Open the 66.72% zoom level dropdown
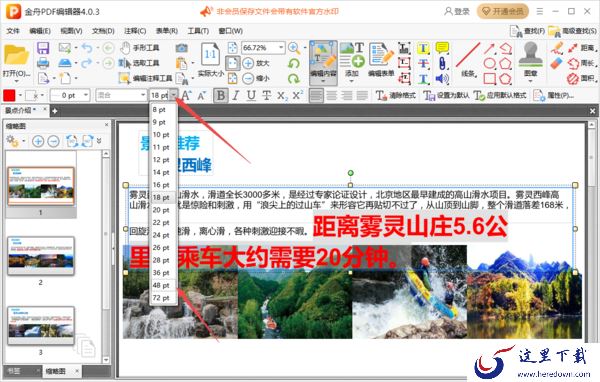Screen dimensions: 600x382 coord(281,48)
